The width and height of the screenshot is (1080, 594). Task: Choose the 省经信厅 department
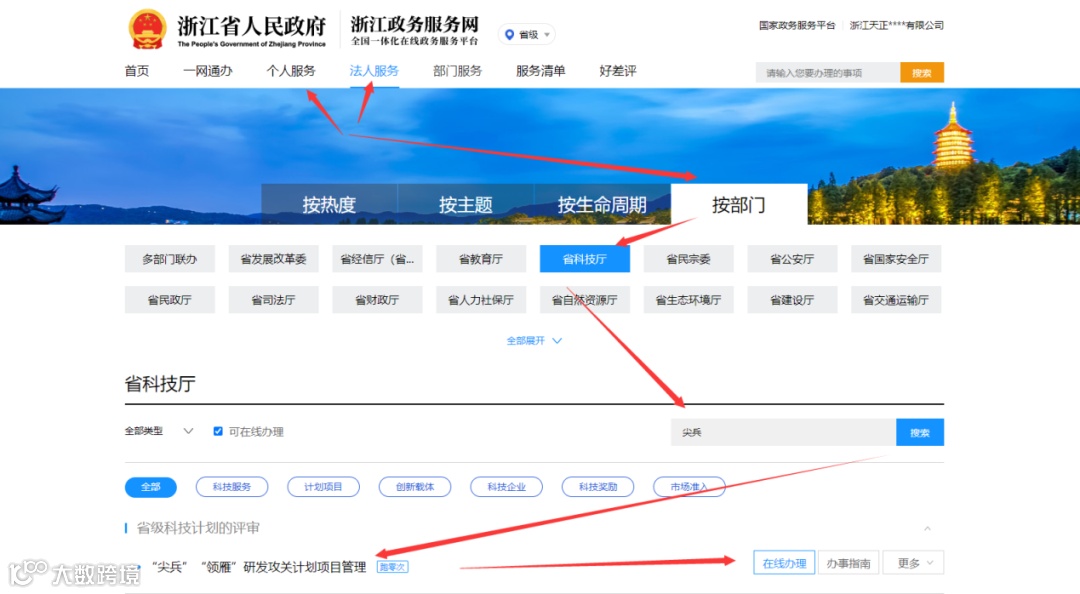point(377,259)
